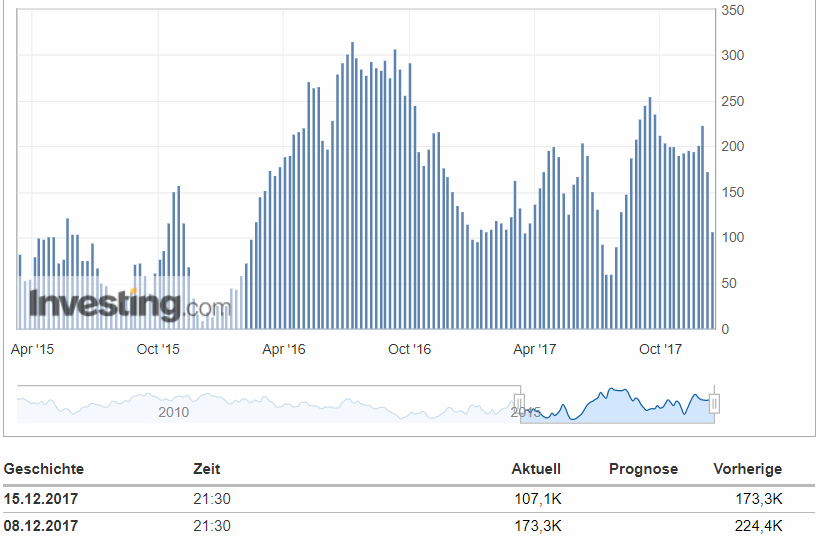
Task: Click the 224,4K previous value
Action: click(759, 526)
